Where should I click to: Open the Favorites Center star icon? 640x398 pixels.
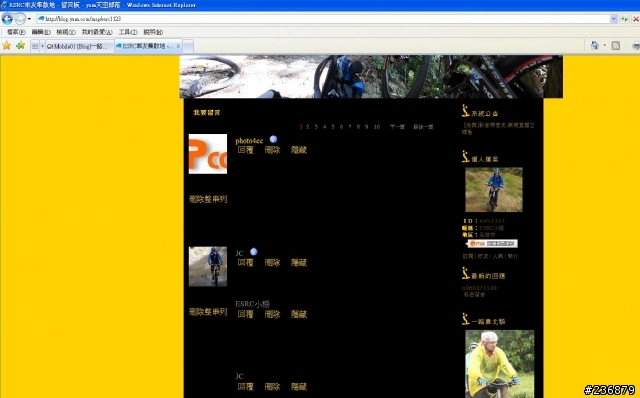(7, 46)
